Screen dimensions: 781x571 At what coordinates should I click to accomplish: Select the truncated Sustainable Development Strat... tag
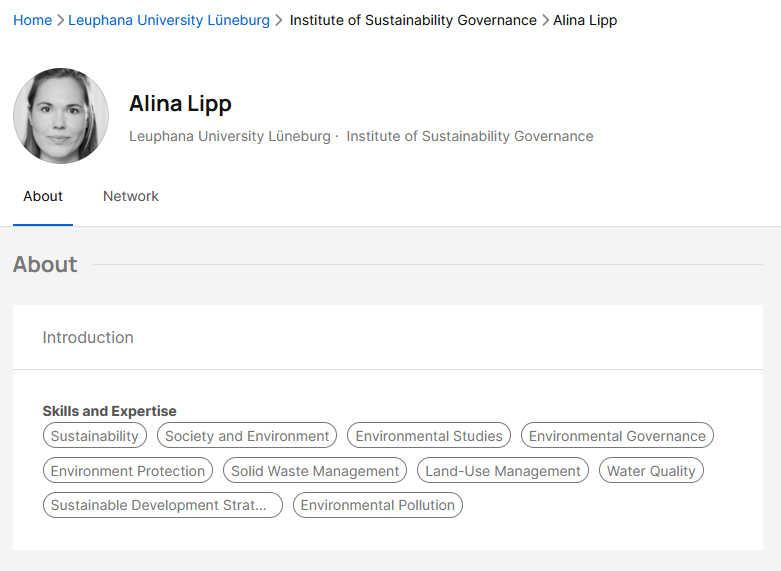pos(162,505)
